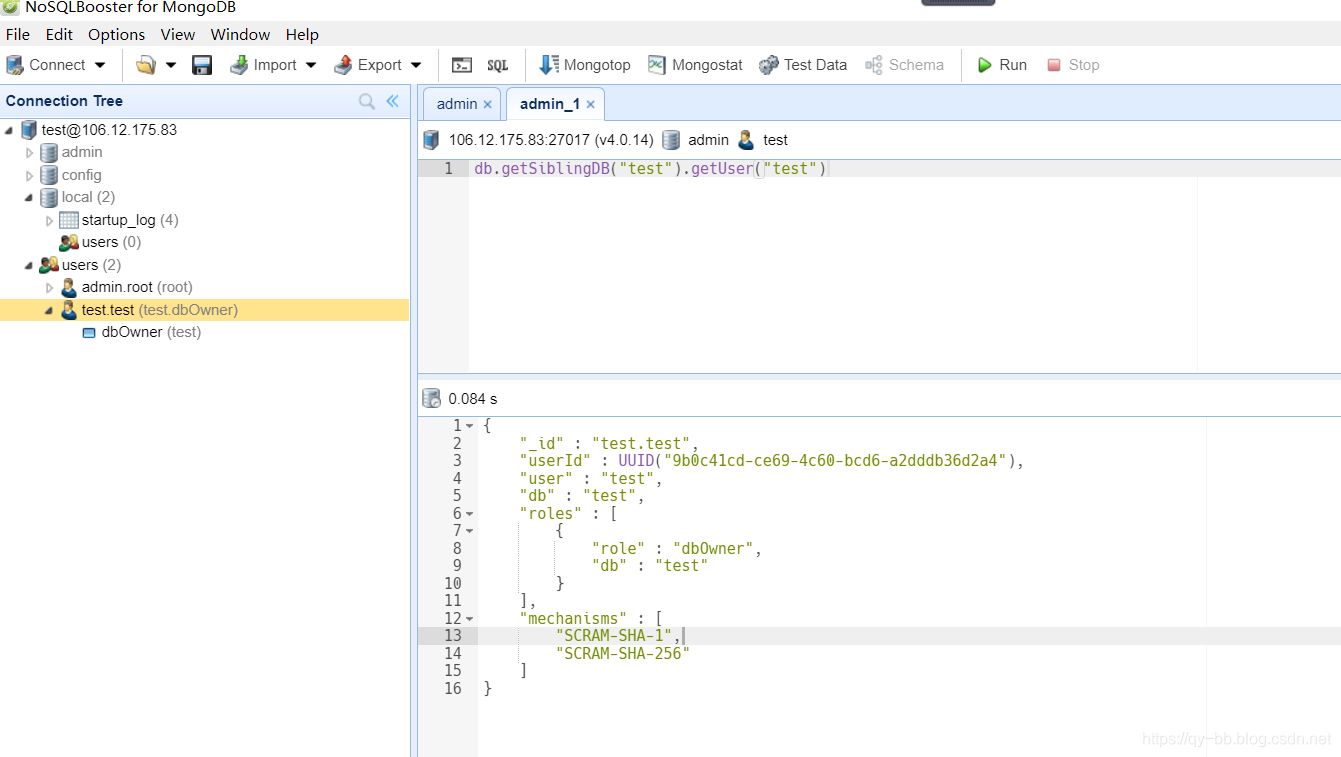Click the local (2) database label

point(88,197)
